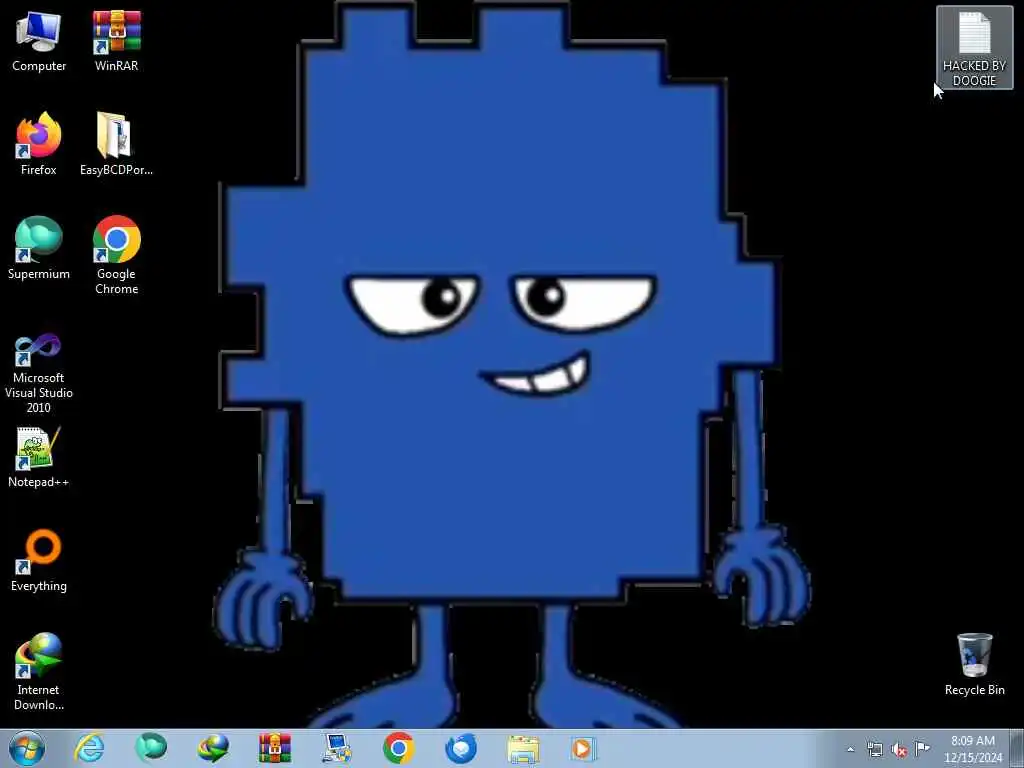
Task: Select the Notepad++ desktop shortcut
Action: 39,457
